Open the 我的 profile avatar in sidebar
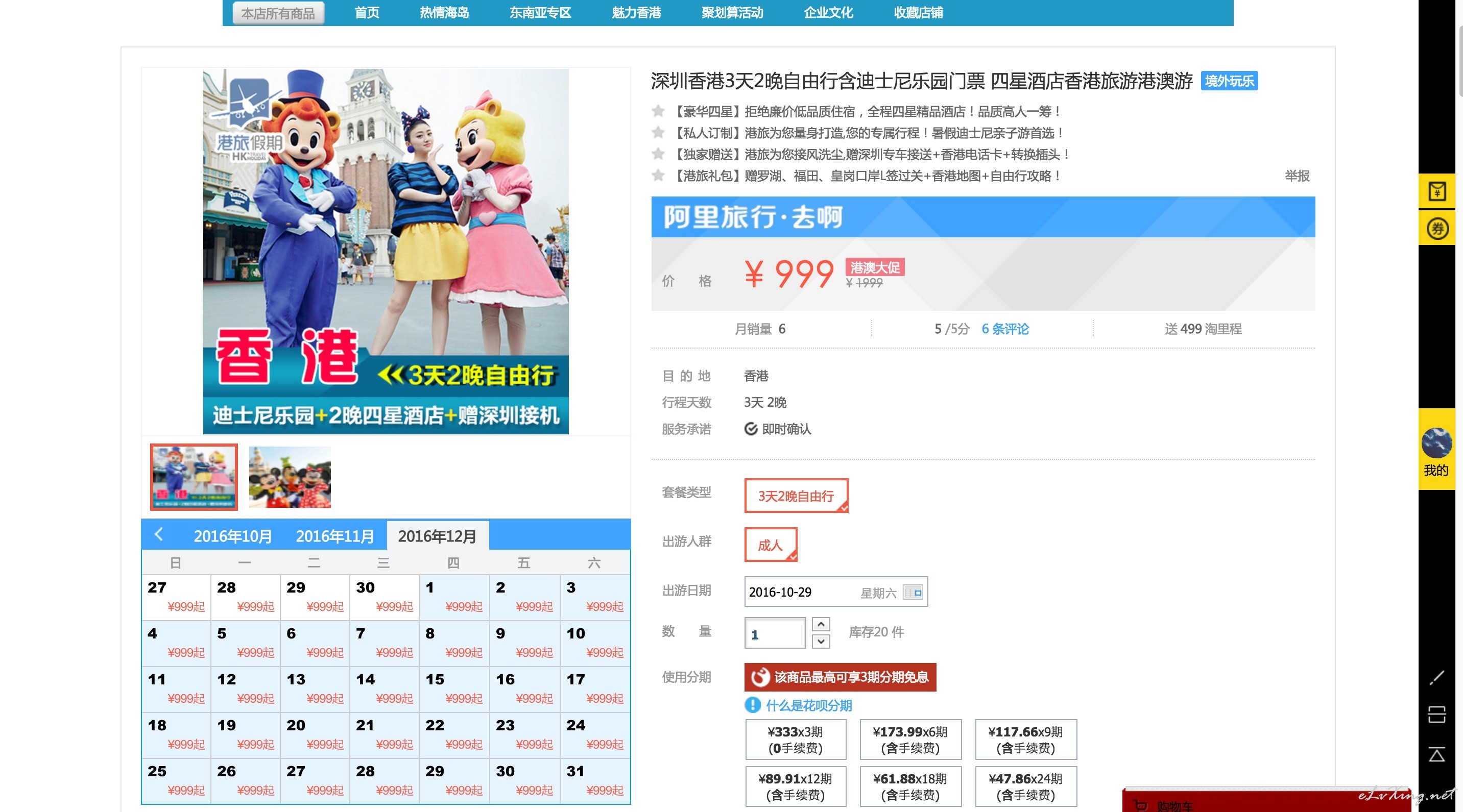 (x=1436, y=442)
